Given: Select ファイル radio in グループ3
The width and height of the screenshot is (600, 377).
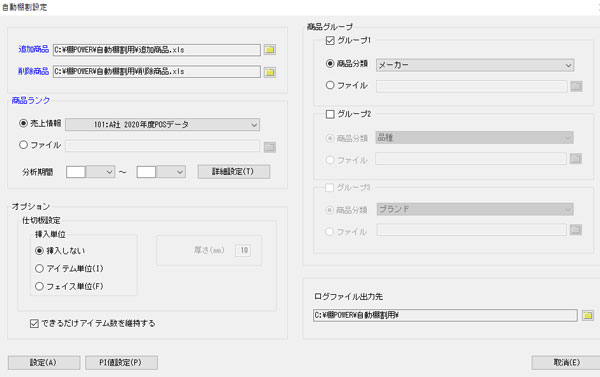Looking at the screenshot, I should [x=329, y=232].
